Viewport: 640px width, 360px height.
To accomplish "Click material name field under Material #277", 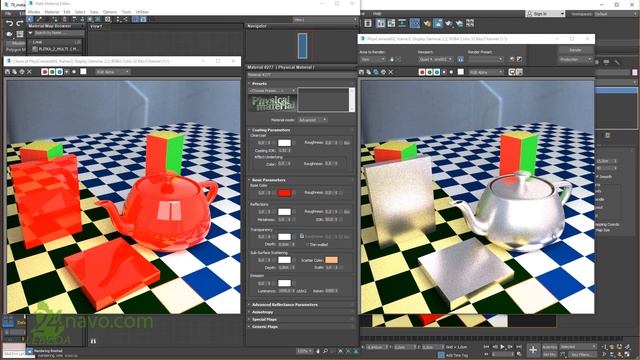I will coord(301,75).
